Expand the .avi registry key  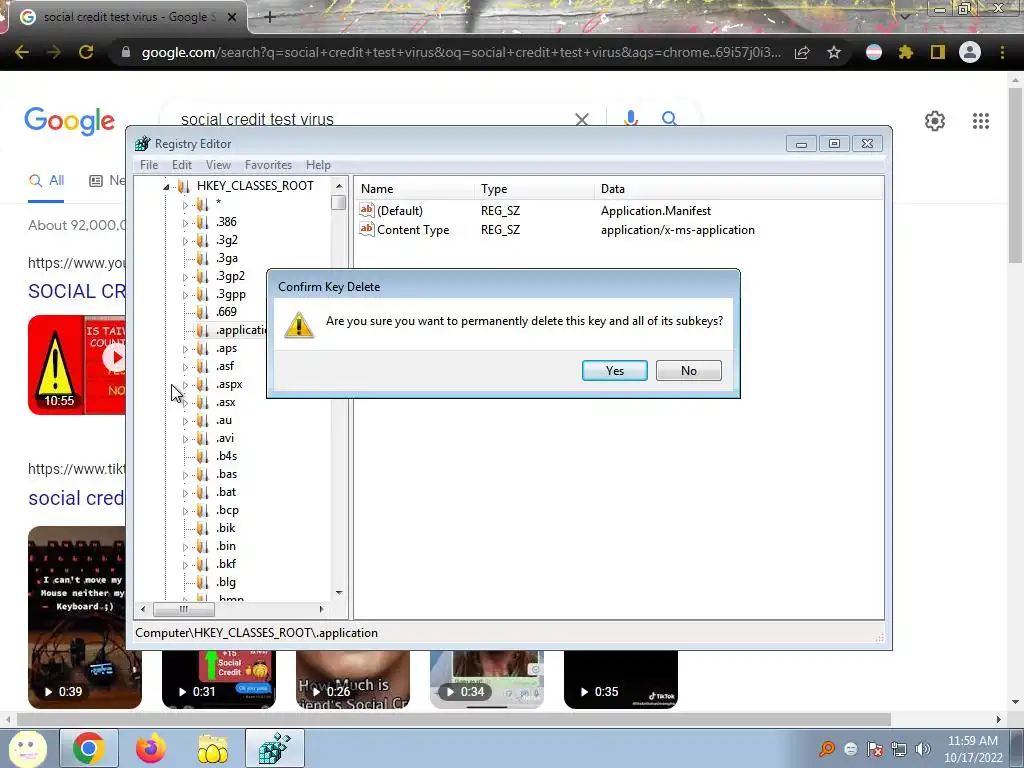(x=185, y=439)
